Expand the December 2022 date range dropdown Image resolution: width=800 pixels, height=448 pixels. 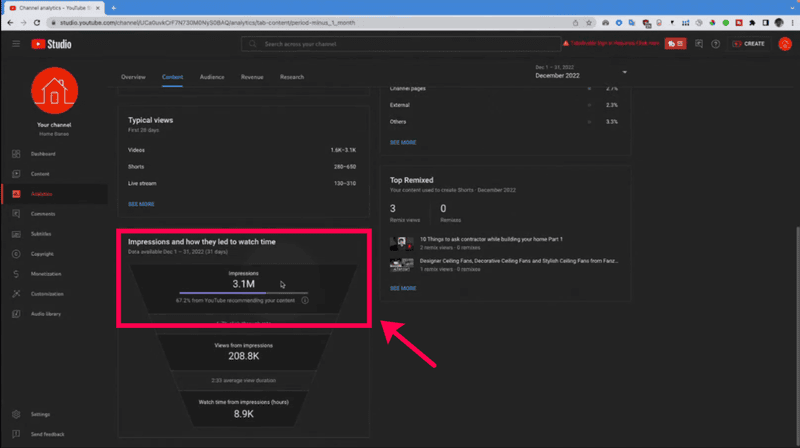point(625,72)
